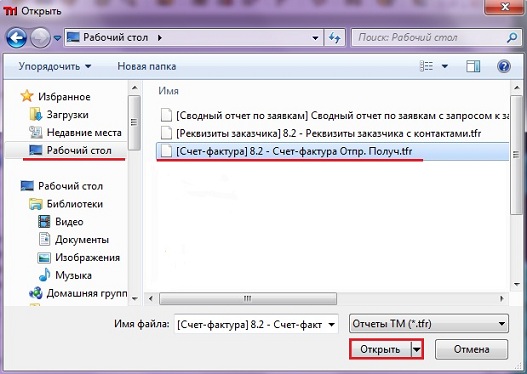This screenshot has width=527, height=374.
Task: Click the navigation pane vertical scrollbar thumb
Action: [134, 123]
